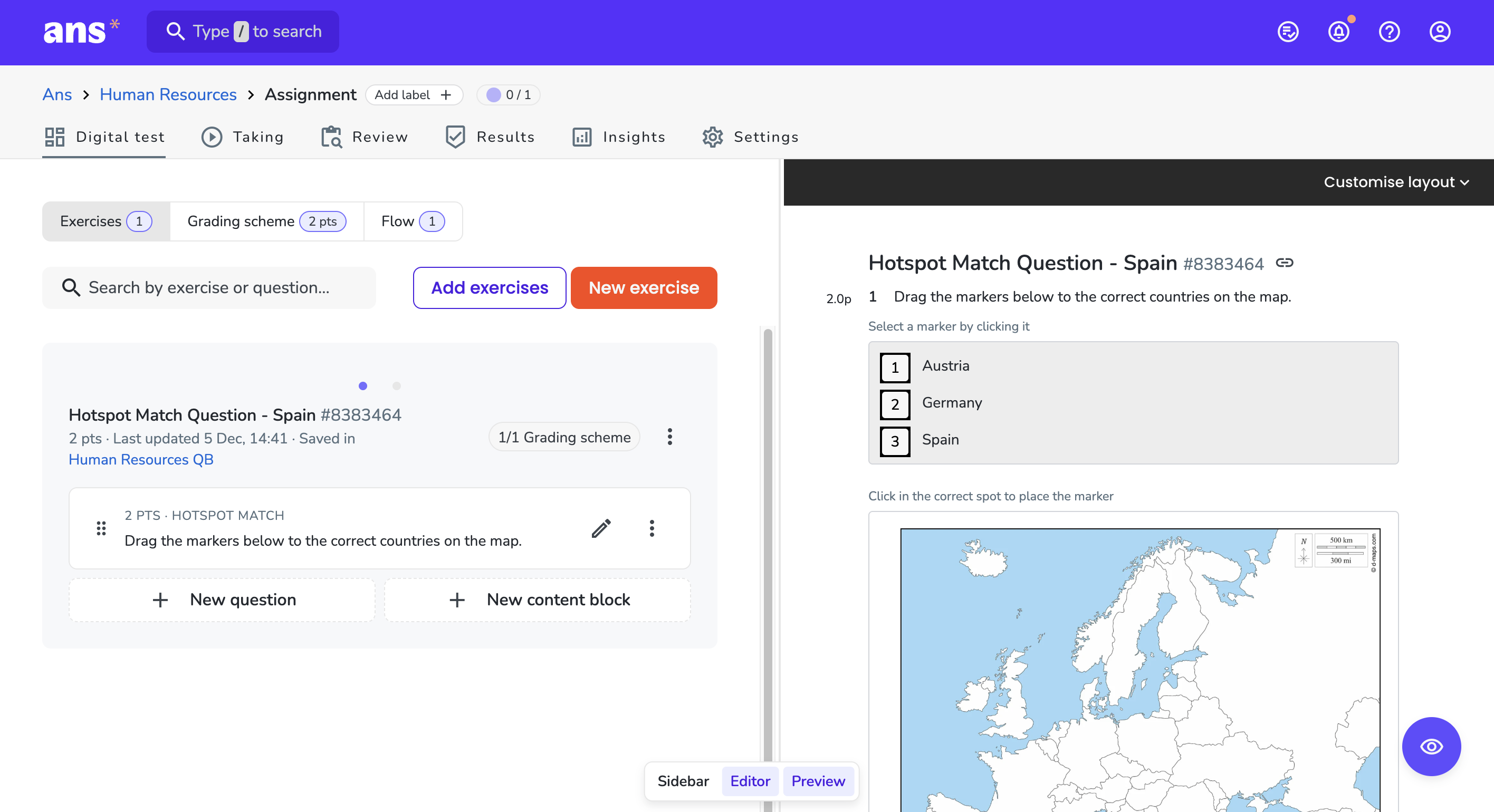Viewport: 1494px width, 812px height.
Task: Edit the hotspot match question with pencil icon
Action: 601,528
